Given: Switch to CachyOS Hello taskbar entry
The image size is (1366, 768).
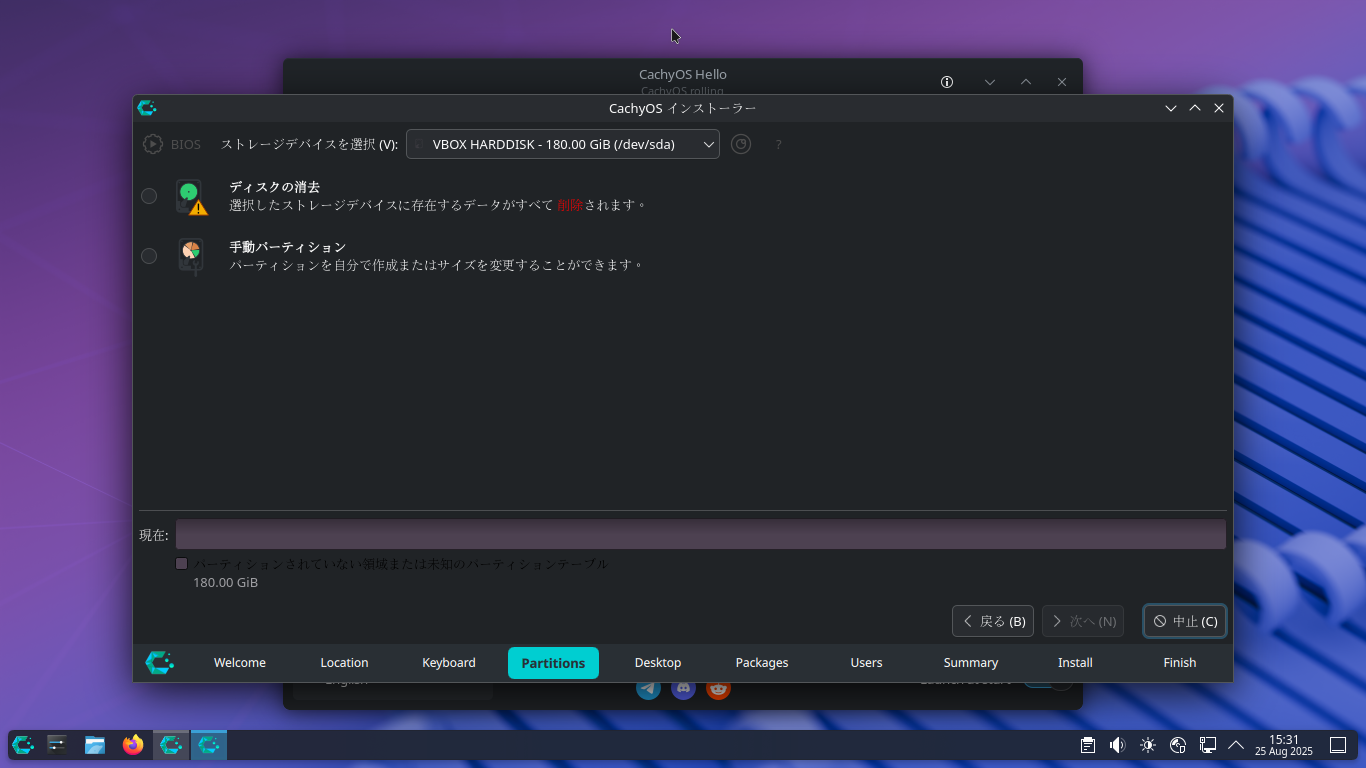Looking at the screenshot, I should tap(171, 745).
